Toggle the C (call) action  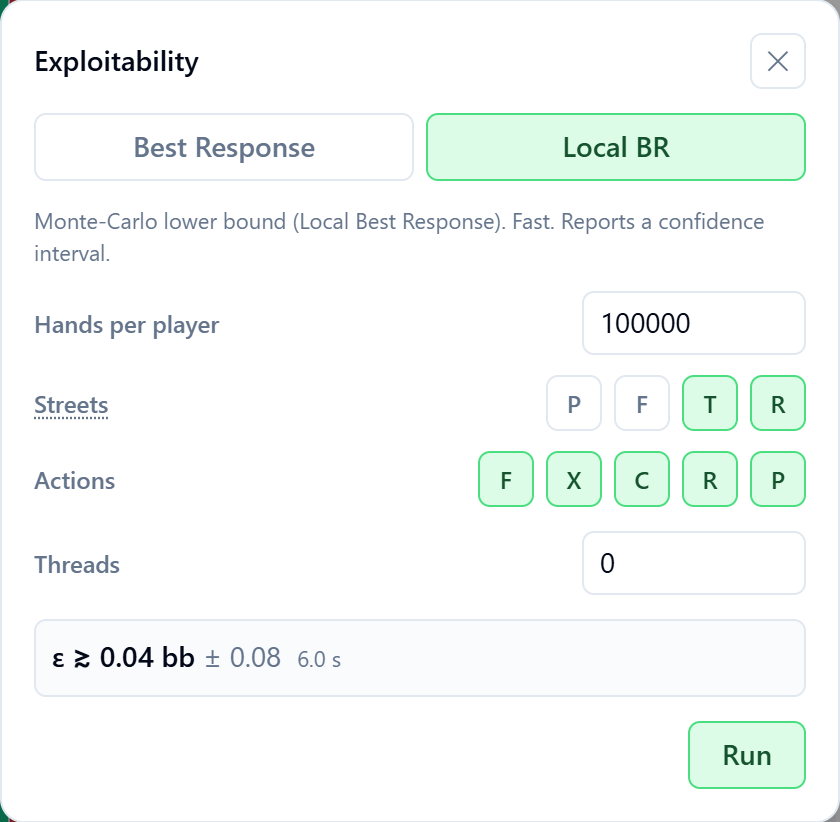pos(642,479)
